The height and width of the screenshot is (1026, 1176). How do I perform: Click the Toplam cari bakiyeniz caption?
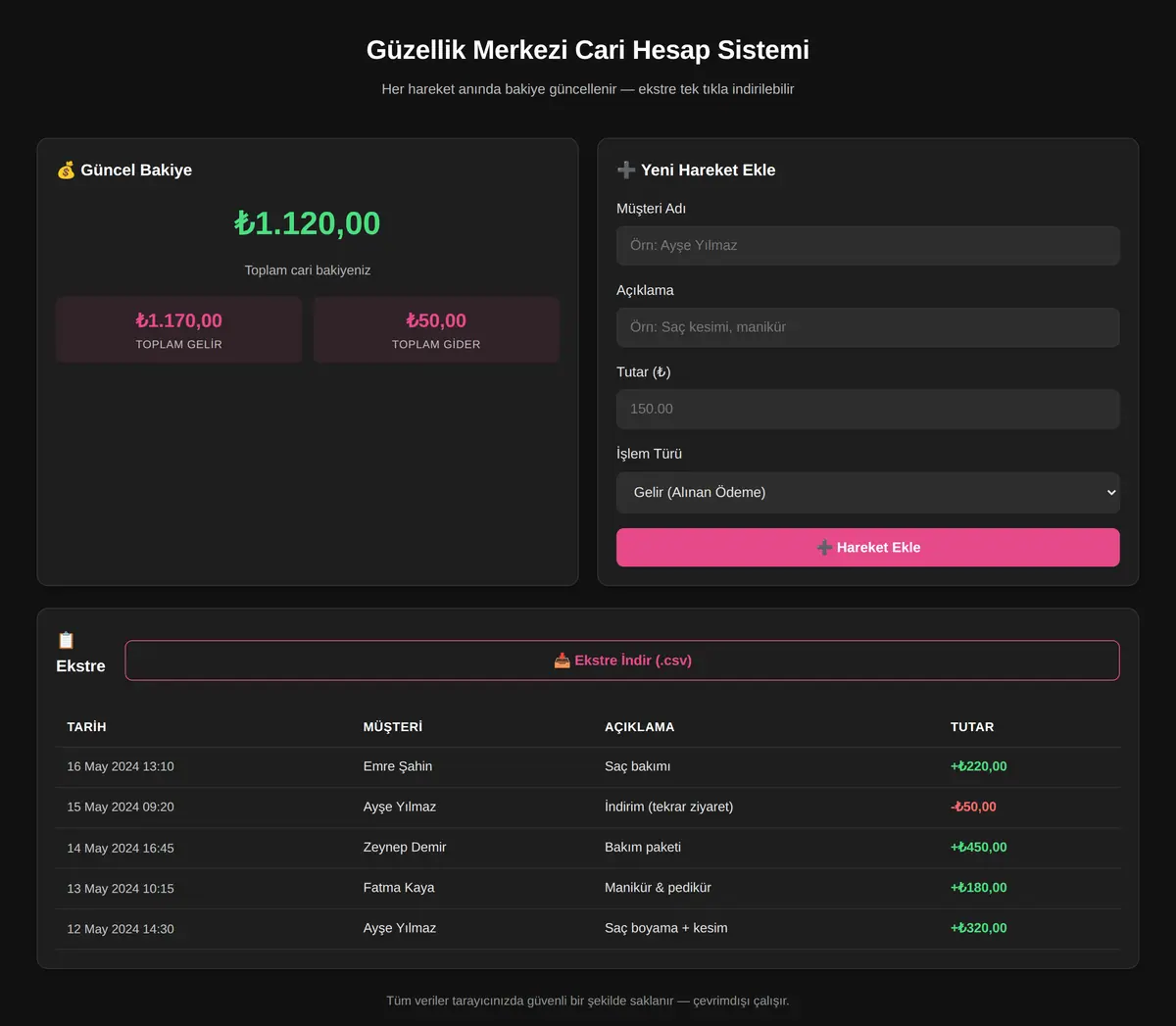(x=308, y=270)
